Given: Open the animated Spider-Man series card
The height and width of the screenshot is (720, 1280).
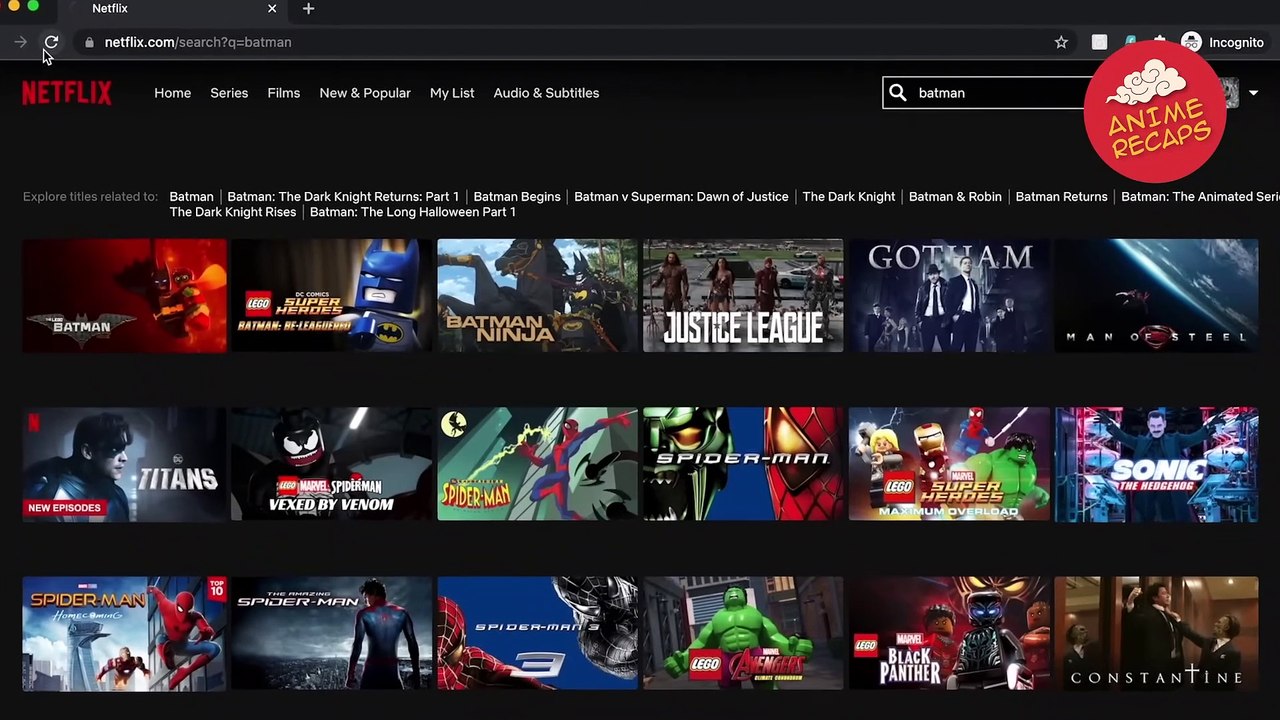Looking at the screenshot, I should click(537, 464).
